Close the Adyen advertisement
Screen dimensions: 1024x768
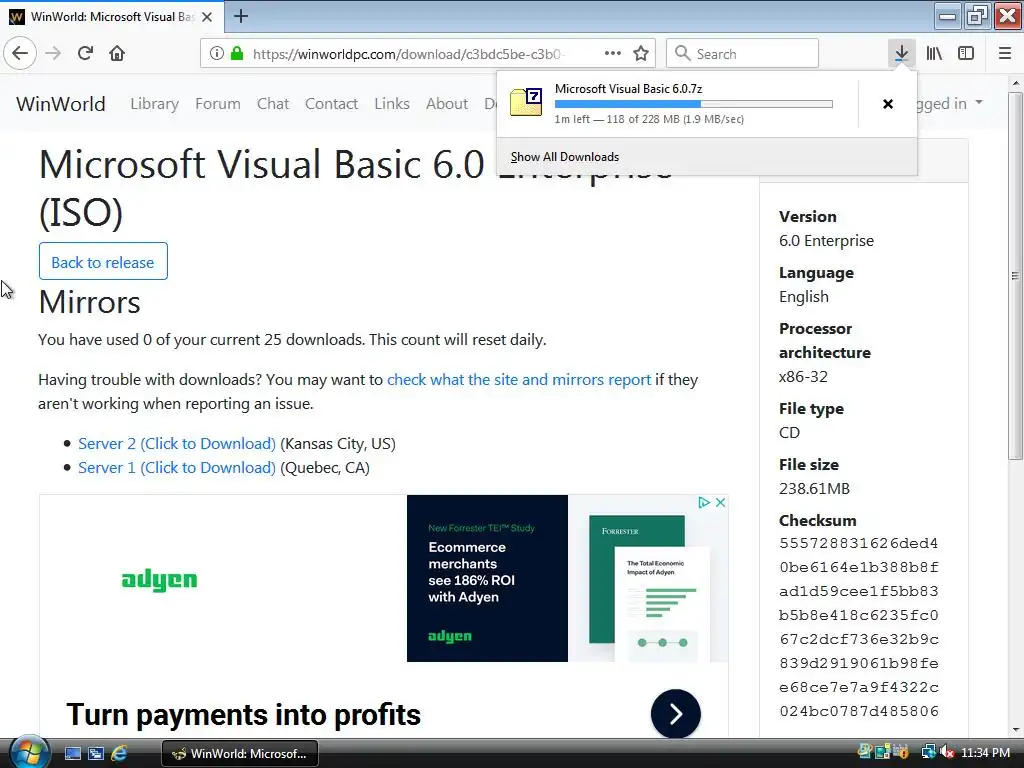pos(720,502)
